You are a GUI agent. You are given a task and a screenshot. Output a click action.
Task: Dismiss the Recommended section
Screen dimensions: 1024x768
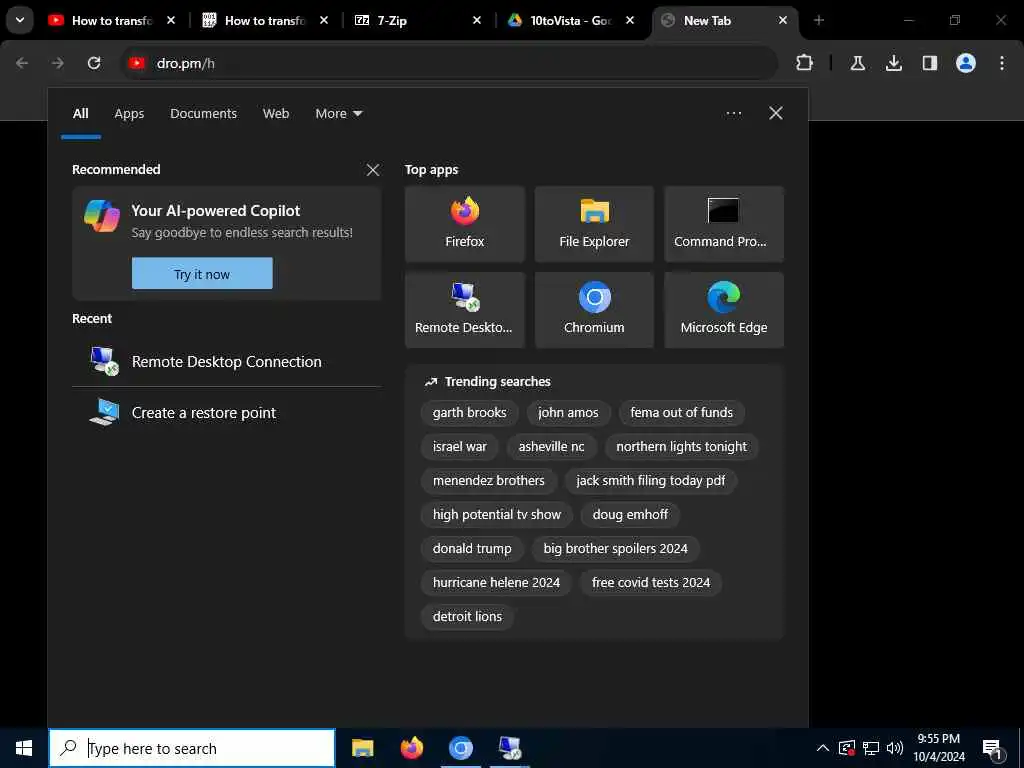point(373,170)
